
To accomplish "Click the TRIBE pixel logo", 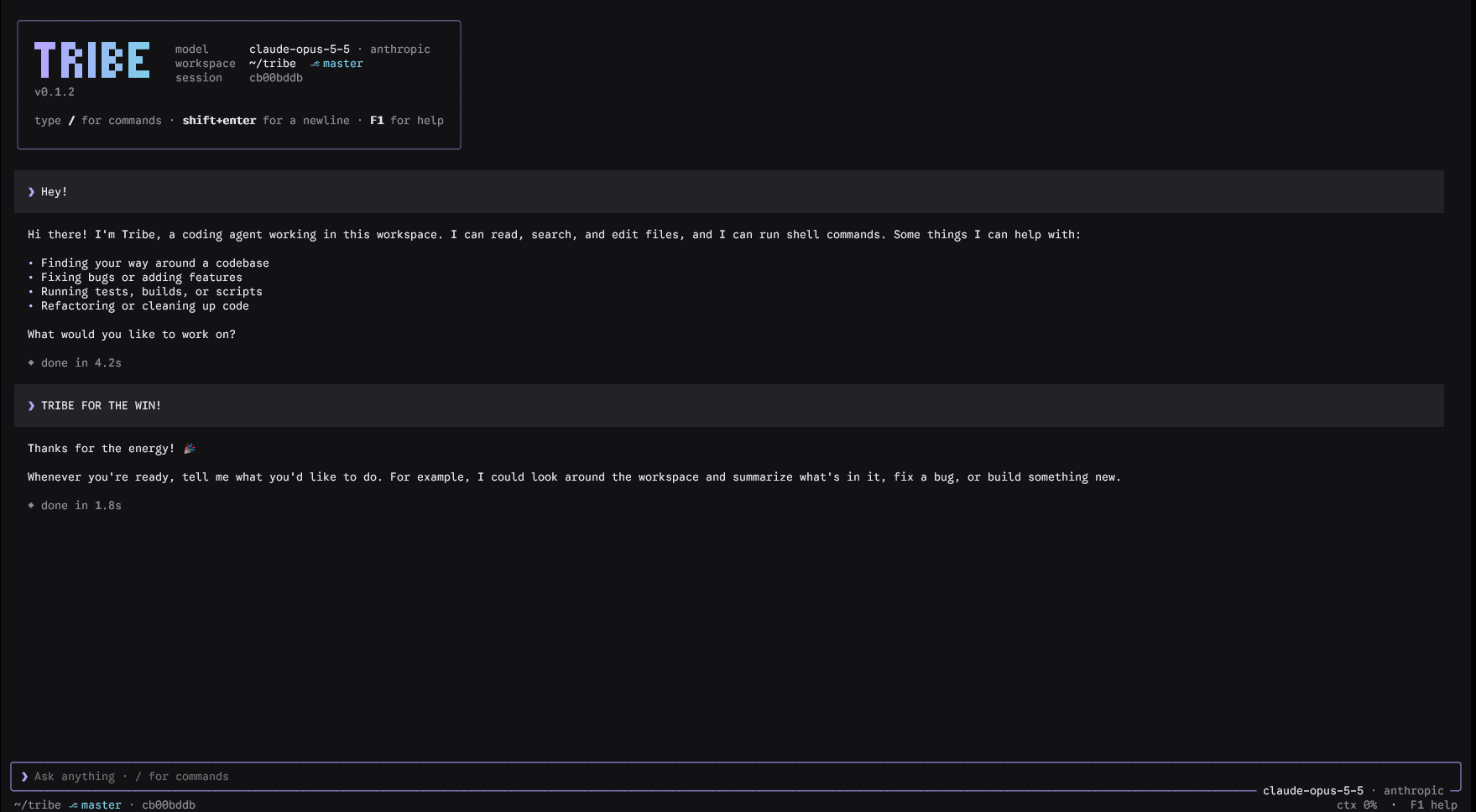I will point(92,60).
